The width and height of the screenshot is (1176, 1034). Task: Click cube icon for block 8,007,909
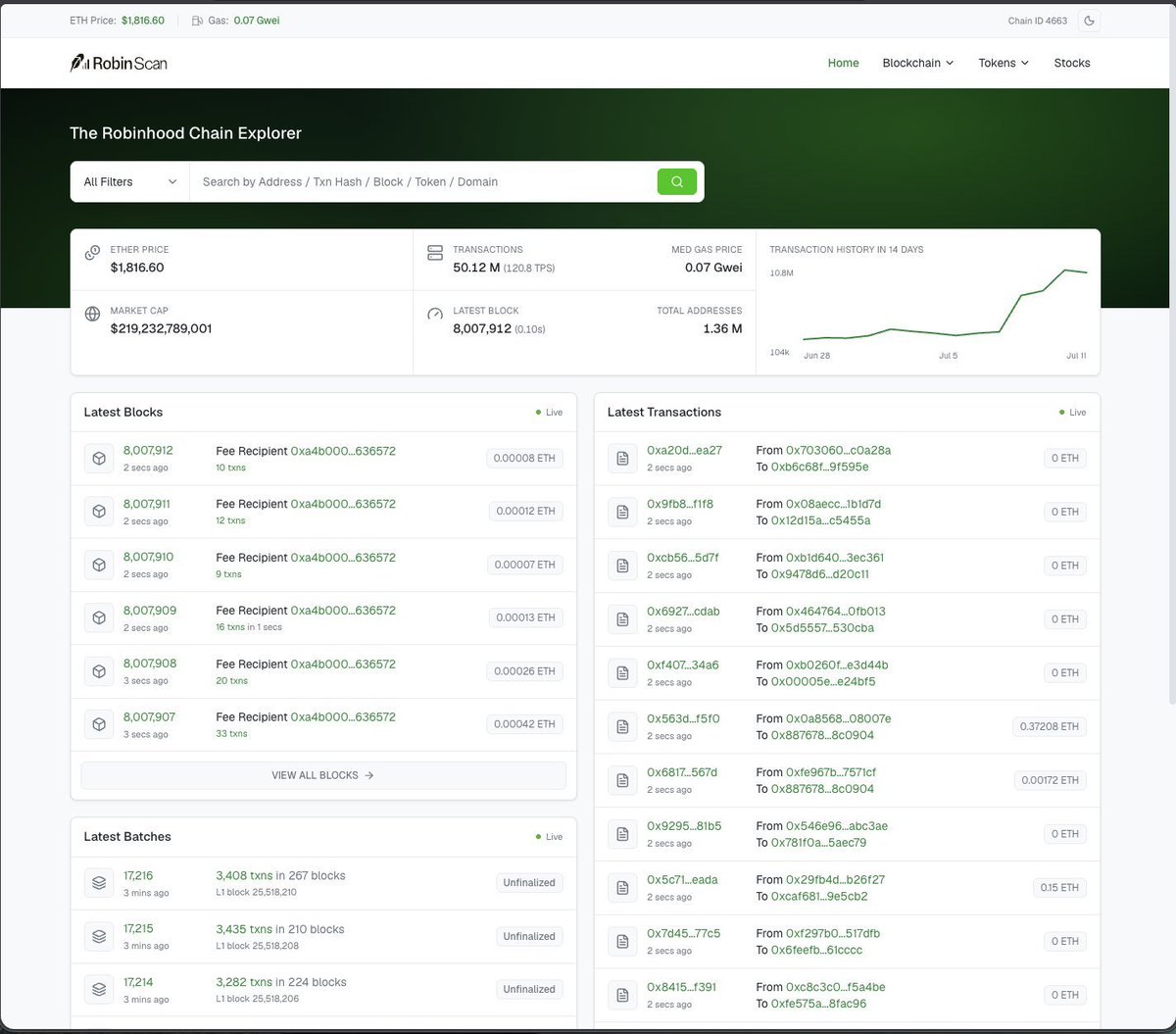point(99,618)
